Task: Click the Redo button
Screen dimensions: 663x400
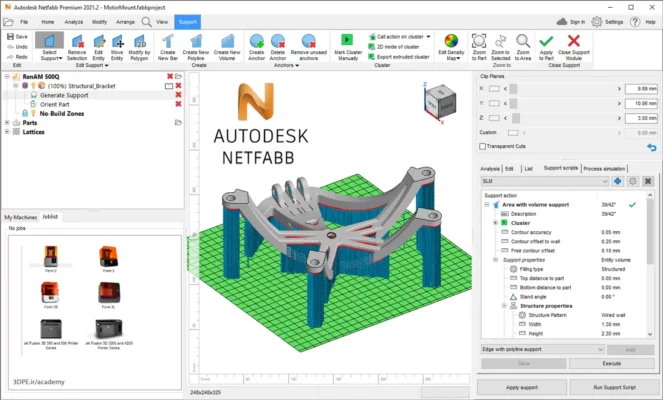Action: tap(17, 57)
